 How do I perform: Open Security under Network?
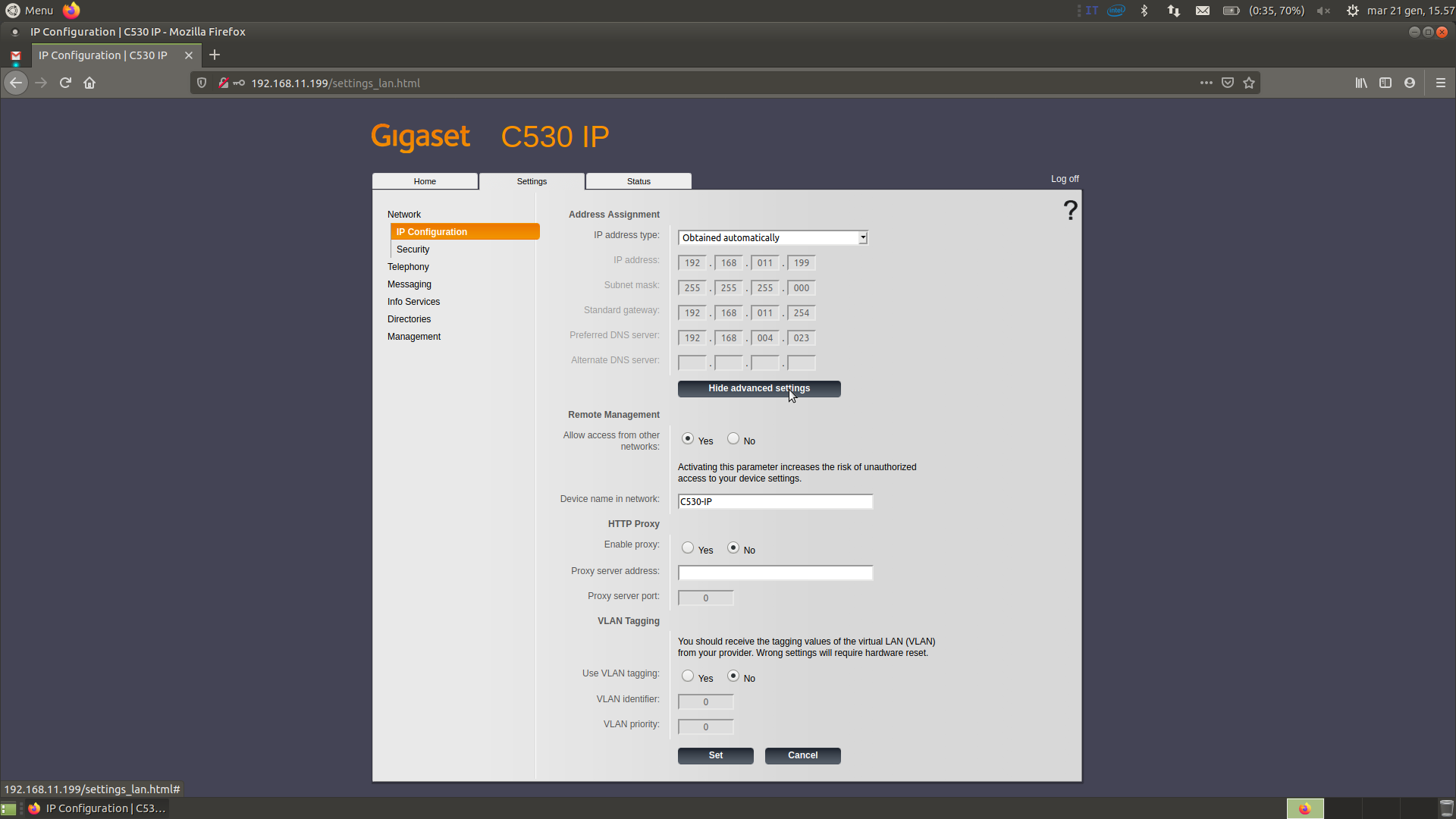tap(413, 249)
